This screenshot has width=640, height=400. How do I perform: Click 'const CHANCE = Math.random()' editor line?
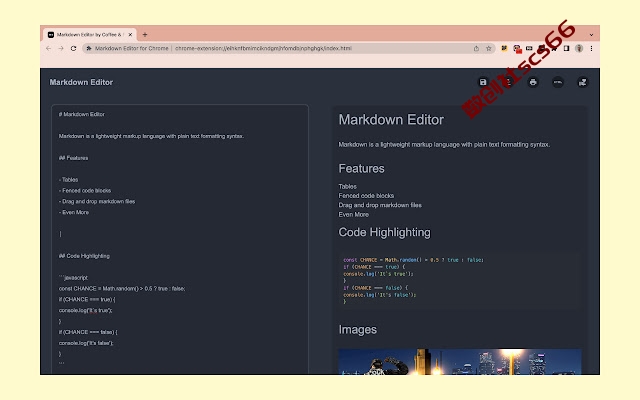tap(122, 289)
